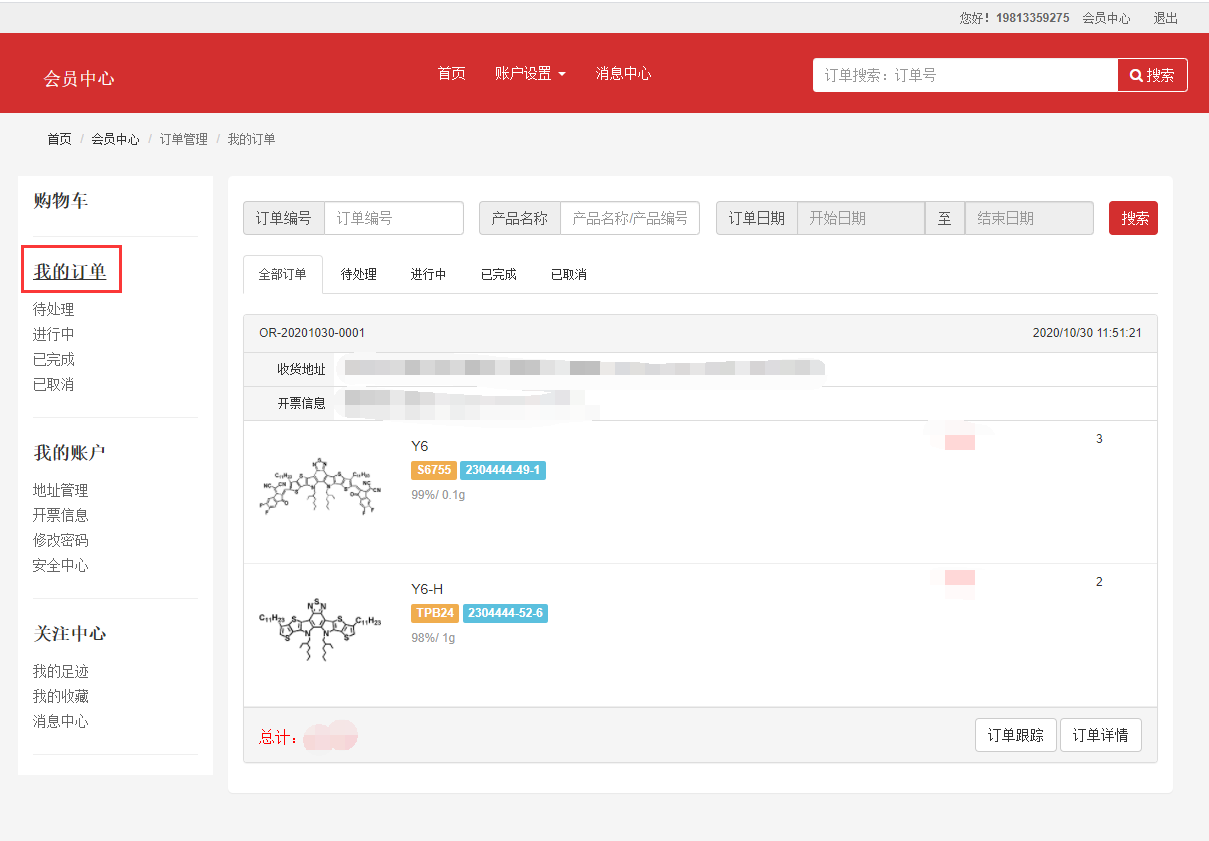
Task: Go to 消息中心 in top navigation
Action: point(623,74)
